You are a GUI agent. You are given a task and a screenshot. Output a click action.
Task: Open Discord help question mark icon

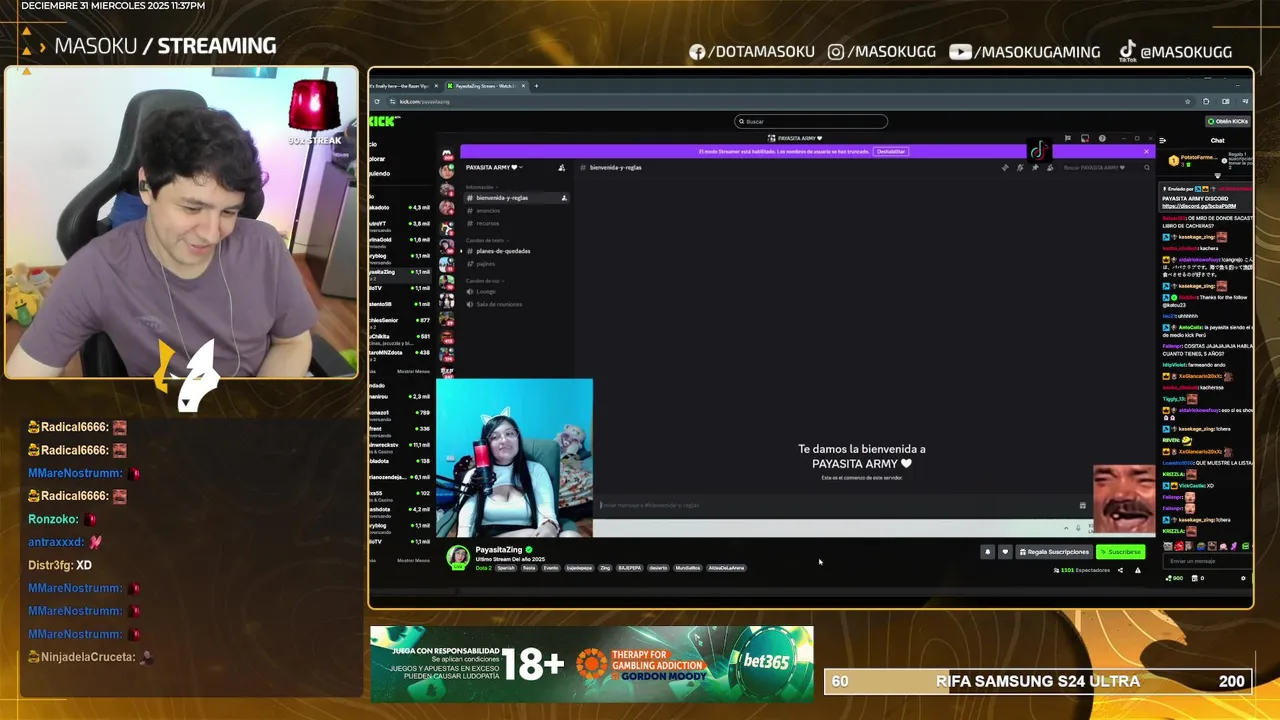tap(1102, 138)
